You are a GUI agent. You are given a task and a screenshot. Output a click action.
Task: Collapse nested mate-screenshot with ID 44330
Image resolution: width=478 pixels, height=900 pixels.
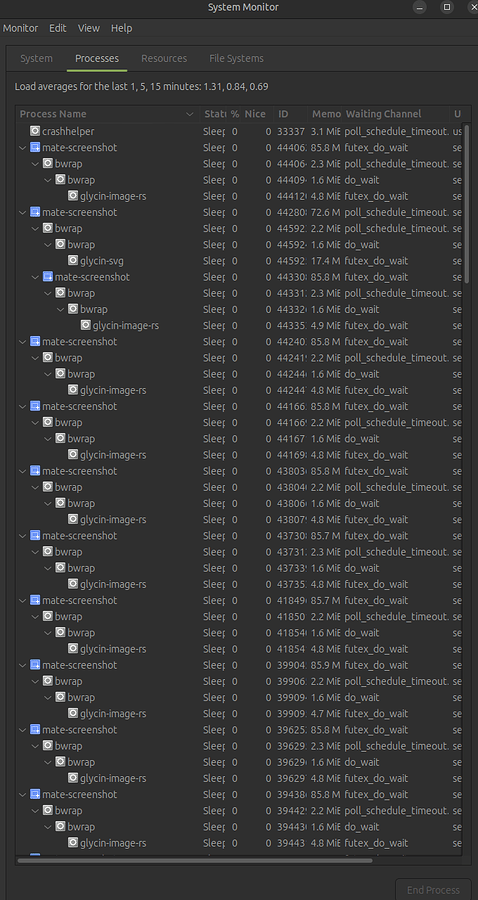point(36,277)
